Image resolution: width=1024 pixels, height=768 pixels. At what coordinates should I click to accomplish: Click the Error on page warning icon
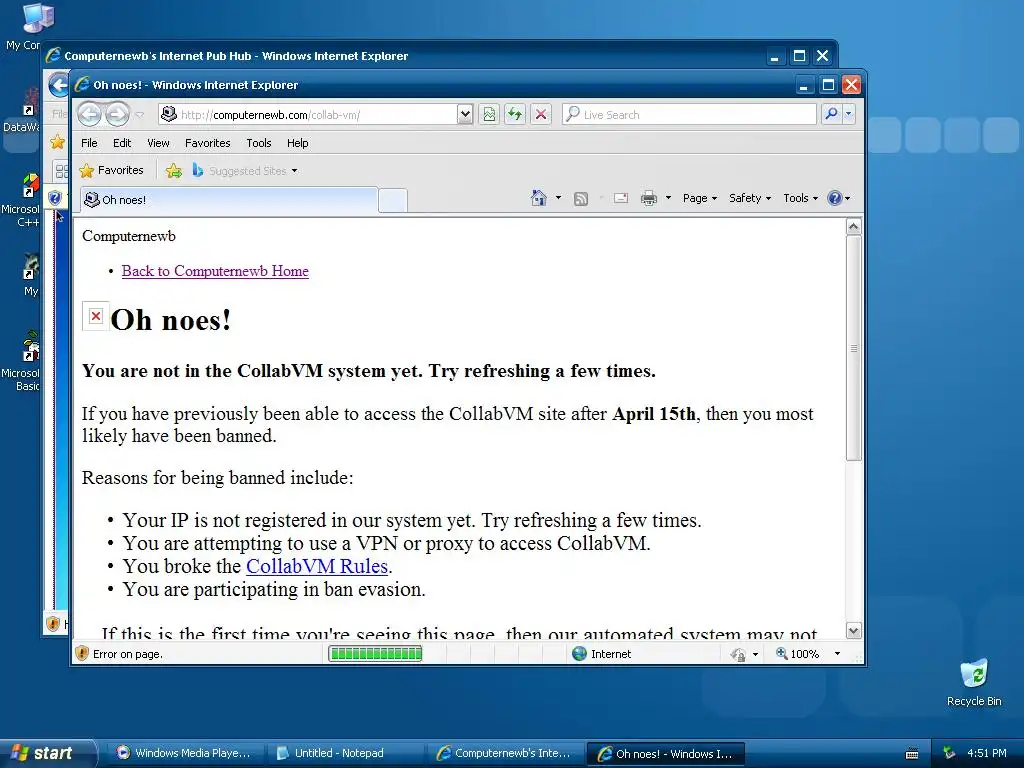(82, 654)
